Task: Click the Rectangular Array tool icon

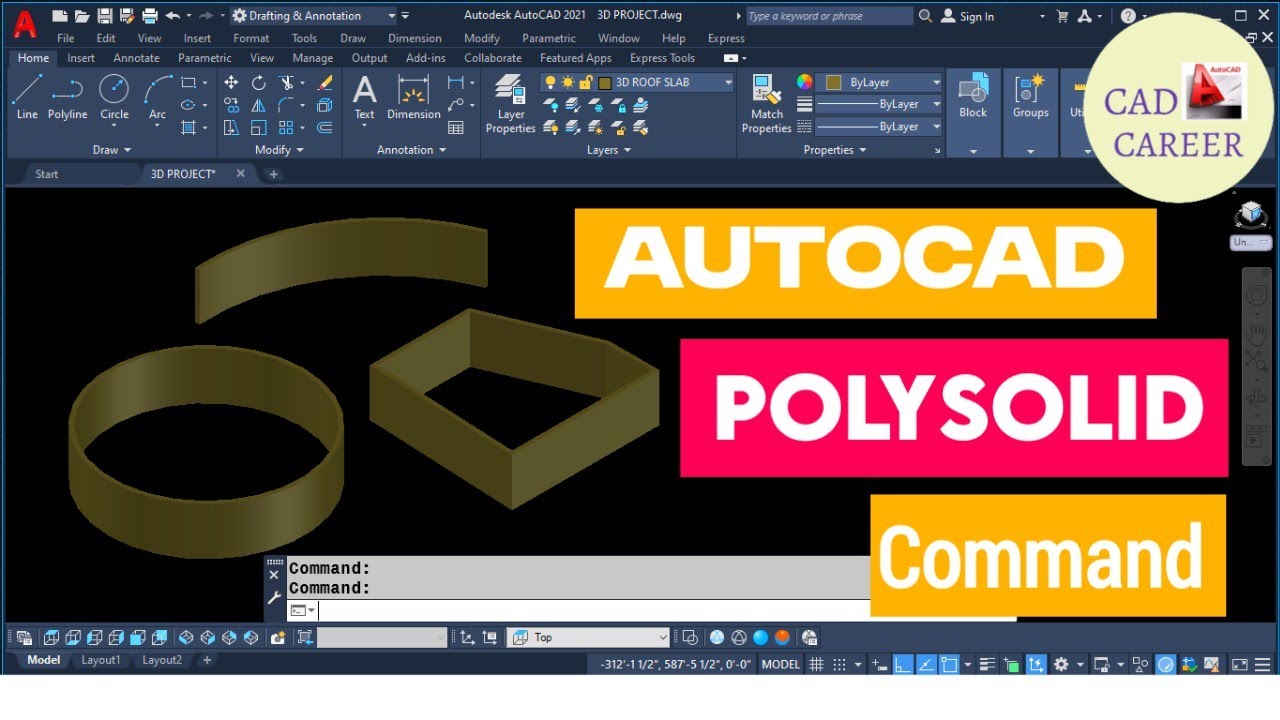Action: point(287,127)
